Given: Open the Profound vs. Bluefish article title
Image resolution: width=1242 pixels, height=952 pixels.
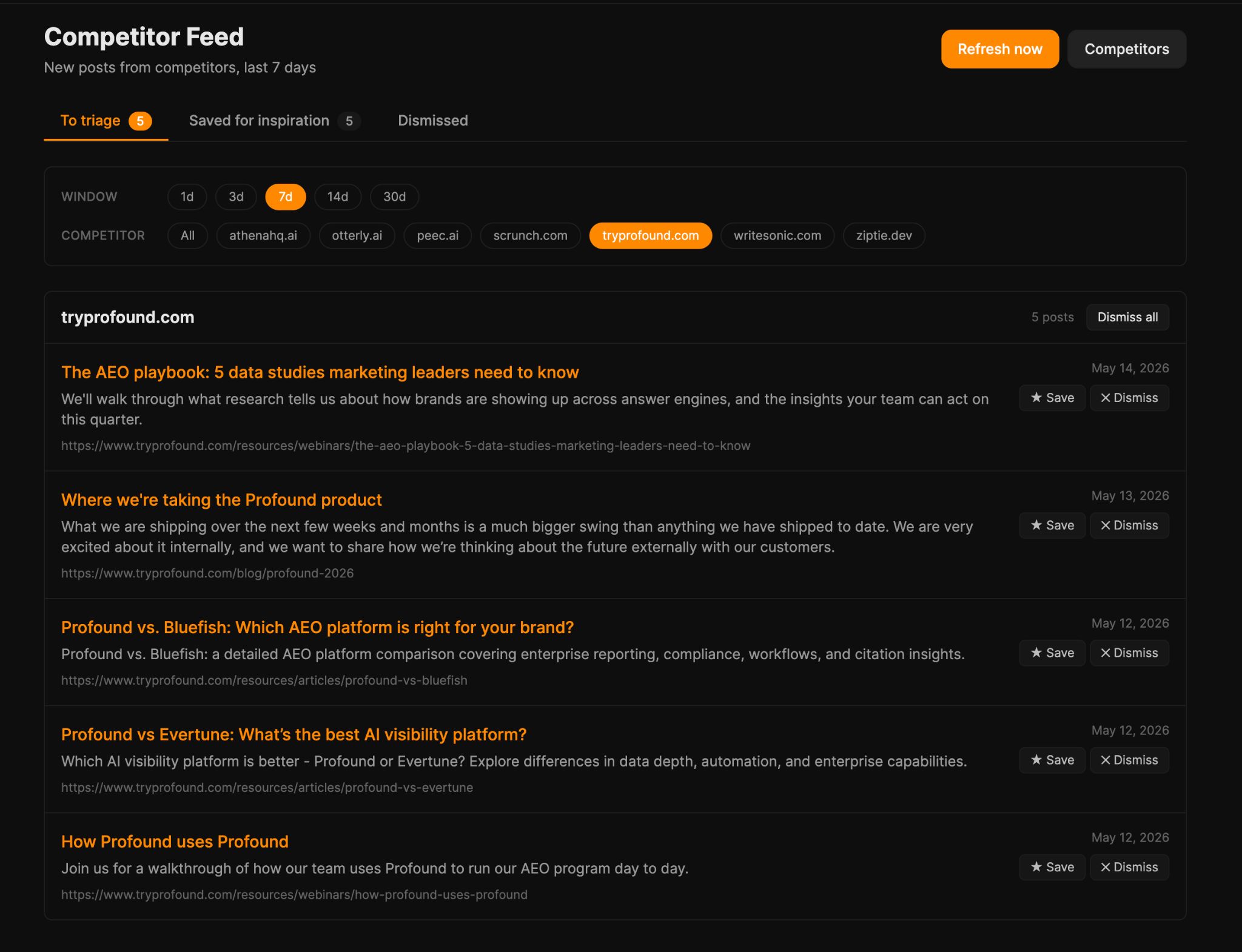Looking at the screenshot, I should pyautogui.click(x=317, y=627).
